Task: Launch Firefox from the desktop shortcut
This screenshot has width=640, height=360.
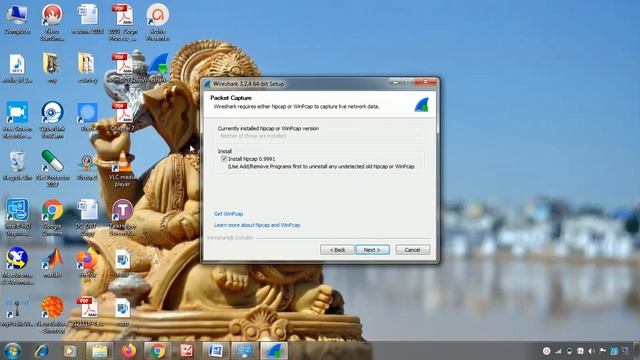Action: [x=87, y=263]
